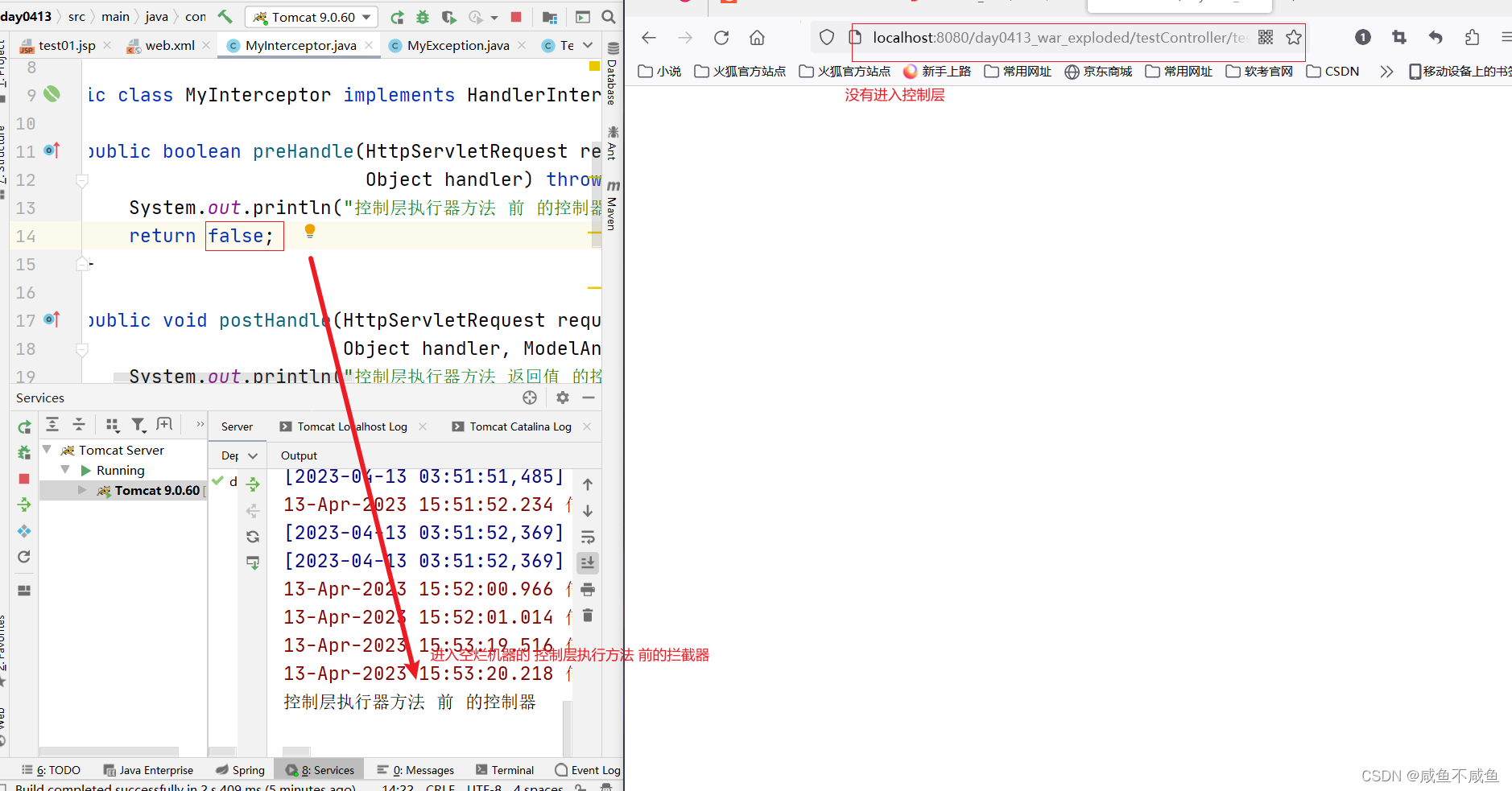Open the Messages tool window button
The width and height of the screenshot is (1512, 791).
point(415,770)
